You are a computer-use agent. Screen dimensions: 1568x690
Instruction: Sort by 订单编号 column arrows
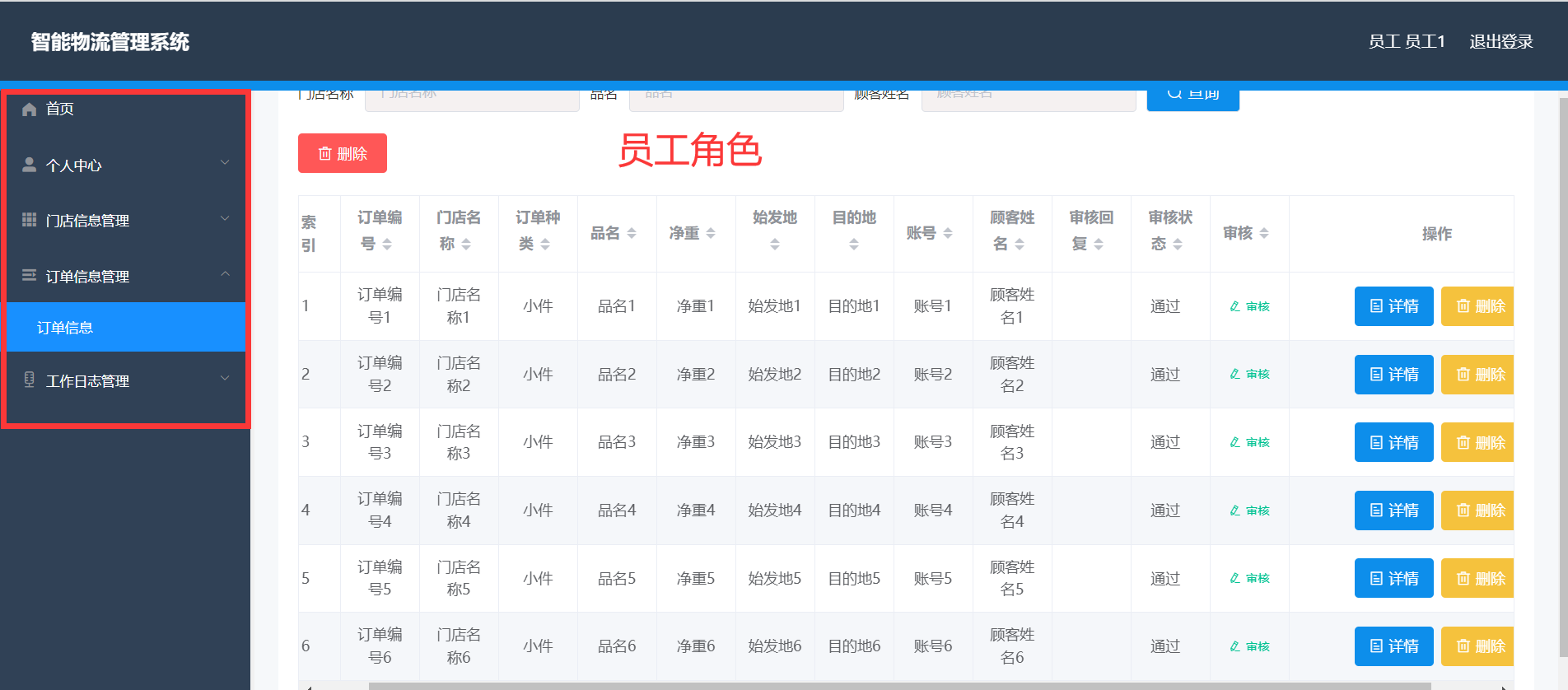point(387,245)
